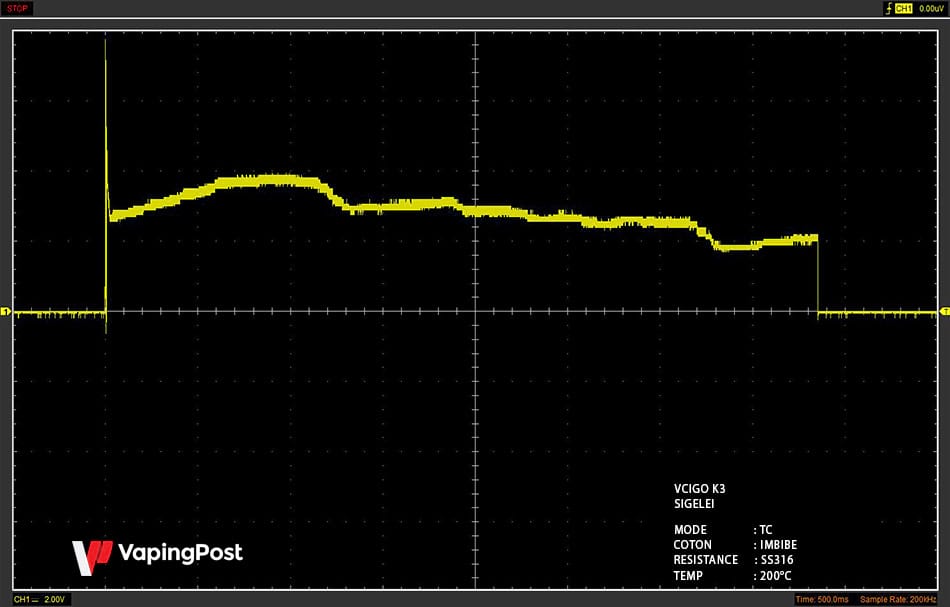Click the initial voltage spike on the waveform
The width and height of the screenshot is (950, 607).
tap(106, 127)
